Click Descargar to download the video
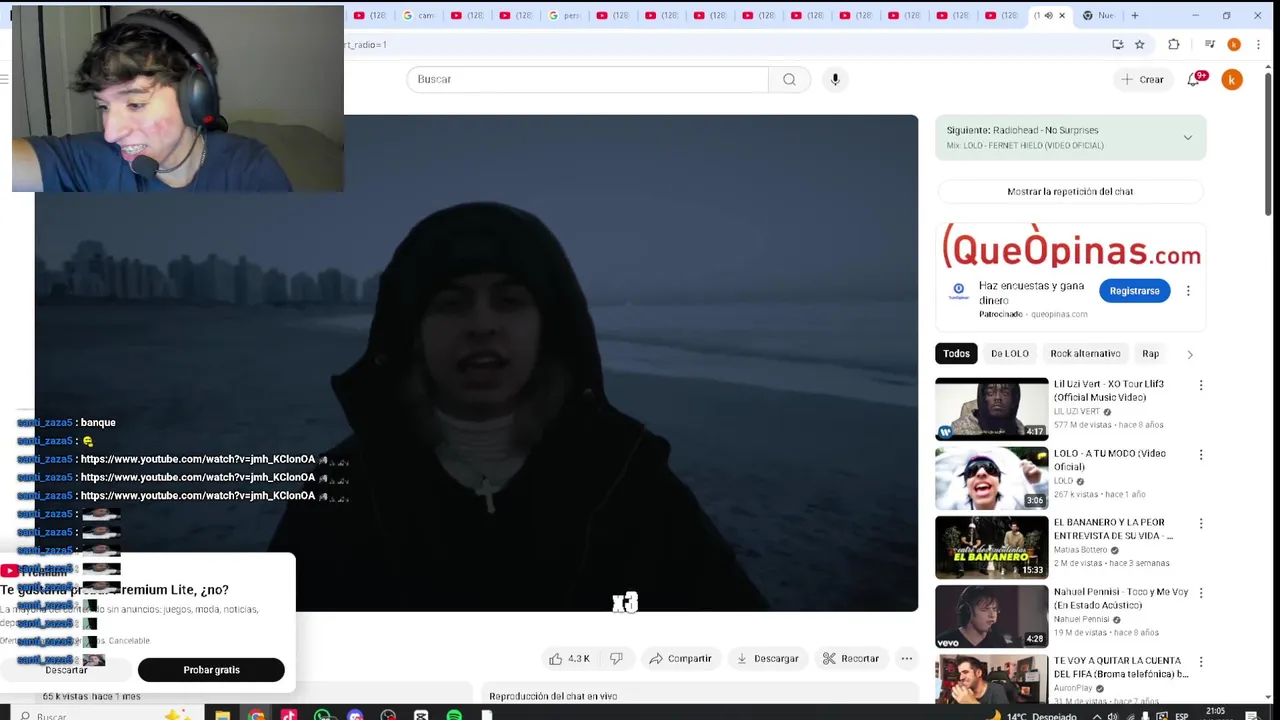Screen dimensions: 1280x720 pyautogui.click(x=767, y=659)
